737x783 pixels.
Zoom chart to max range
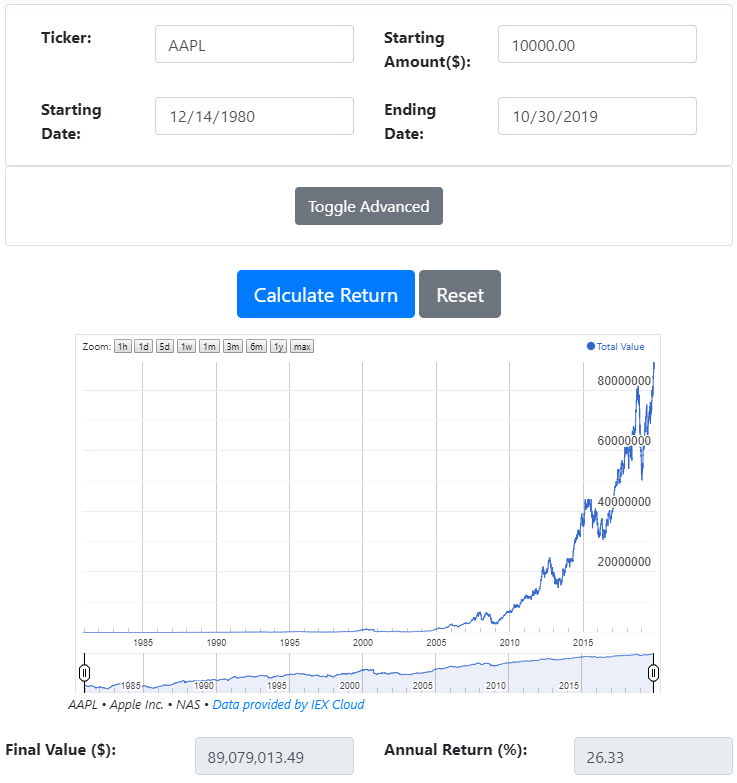tap(302, 347)
